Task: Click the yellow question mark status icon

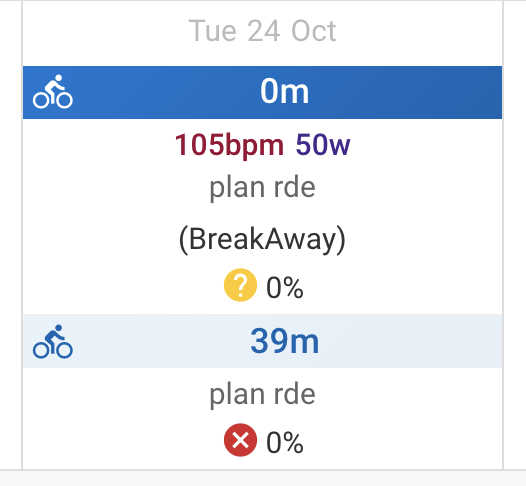Action: click(240, 285)
